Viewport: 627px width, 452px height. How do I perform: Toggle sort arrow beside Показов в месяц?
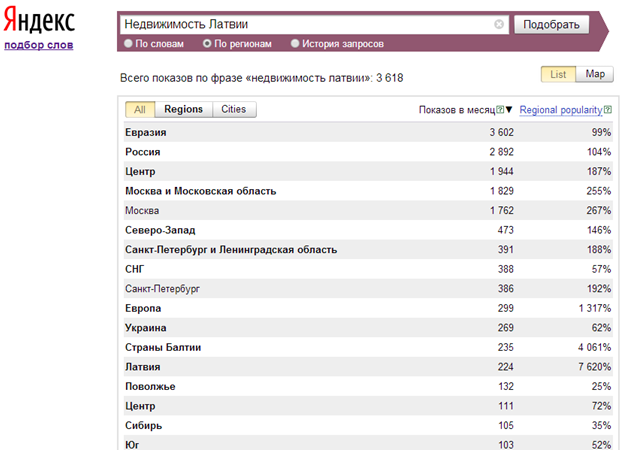point(509,110)
